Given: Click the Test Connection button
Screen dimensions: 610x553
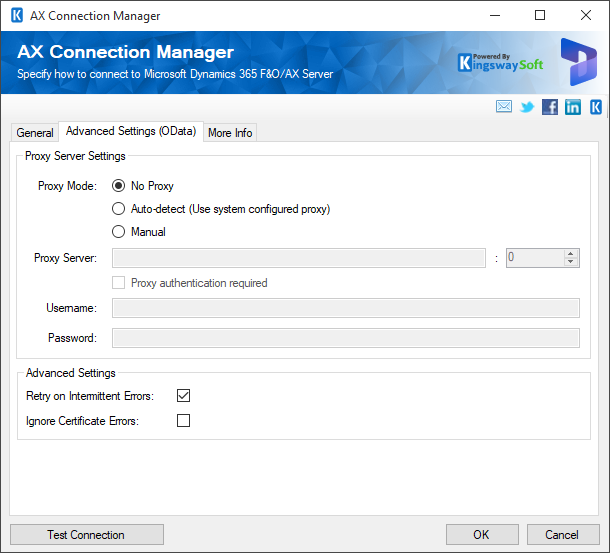Looking at the screenshot, I should [86, 535].
